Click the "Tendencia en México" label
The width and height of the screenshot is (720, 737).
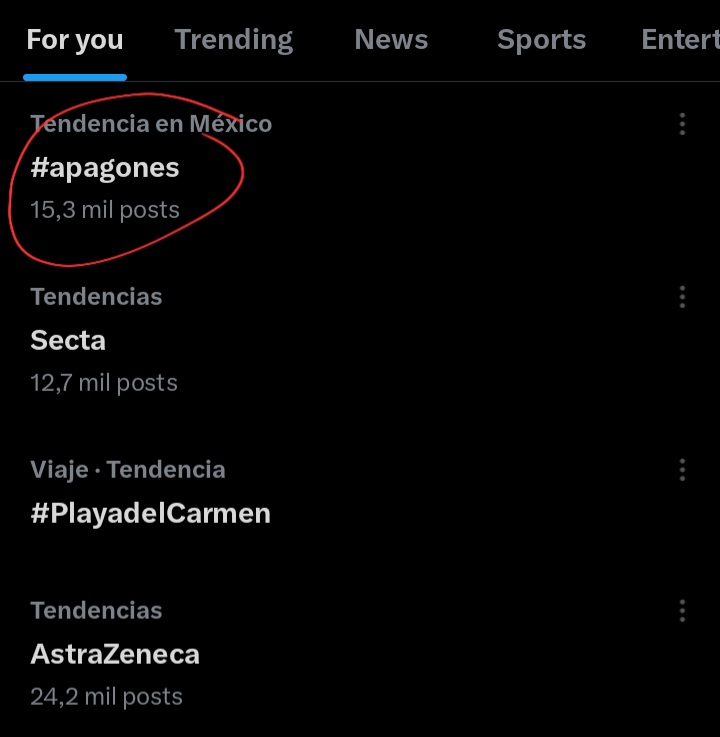[151, 124]
